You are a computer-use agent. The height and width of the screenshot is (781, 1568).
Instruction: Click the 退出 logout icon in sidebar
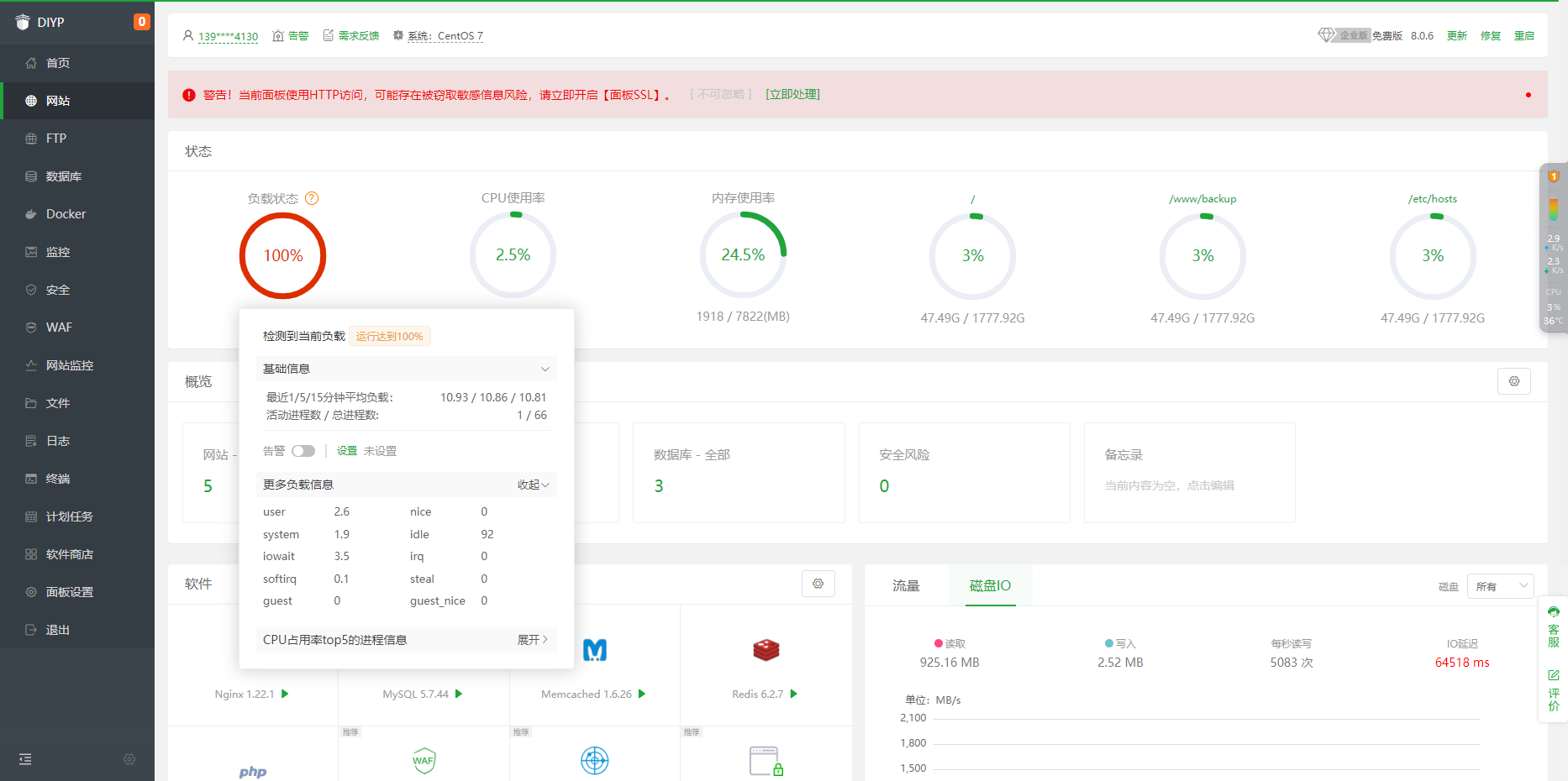31,630
